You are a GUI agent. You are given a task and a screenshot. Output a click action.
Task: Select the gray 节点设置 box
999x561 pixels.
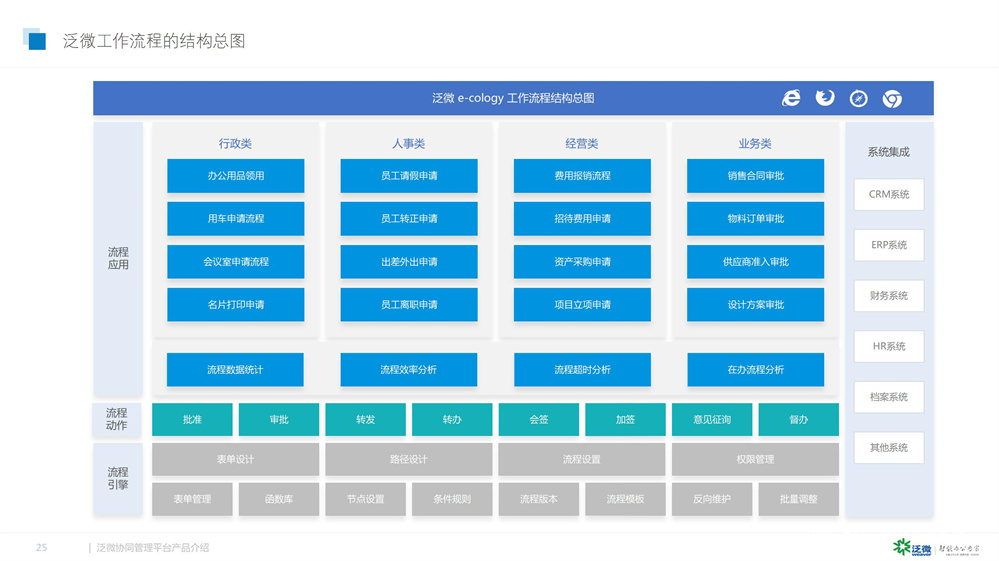[x=366, y=499]
